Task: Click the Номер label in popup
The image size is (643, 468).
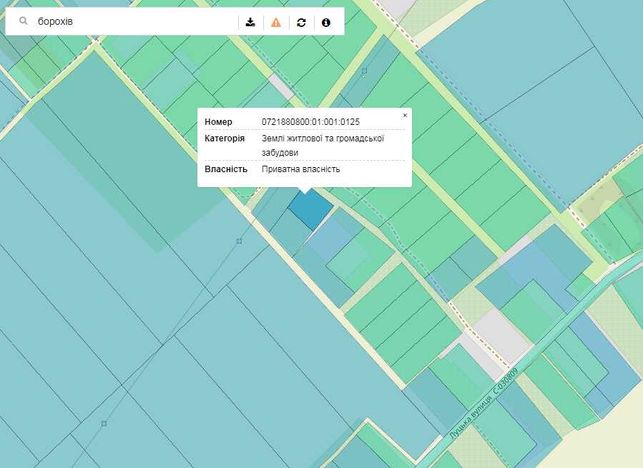Action: pos(218,122)
